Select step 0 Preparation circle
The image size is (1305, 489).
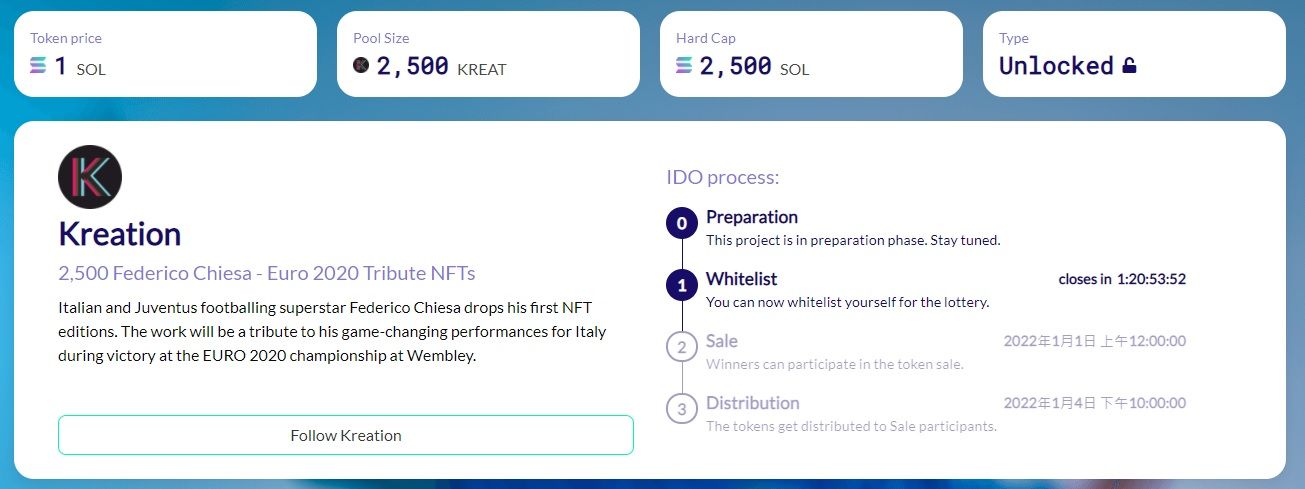[x=682, y=224]
